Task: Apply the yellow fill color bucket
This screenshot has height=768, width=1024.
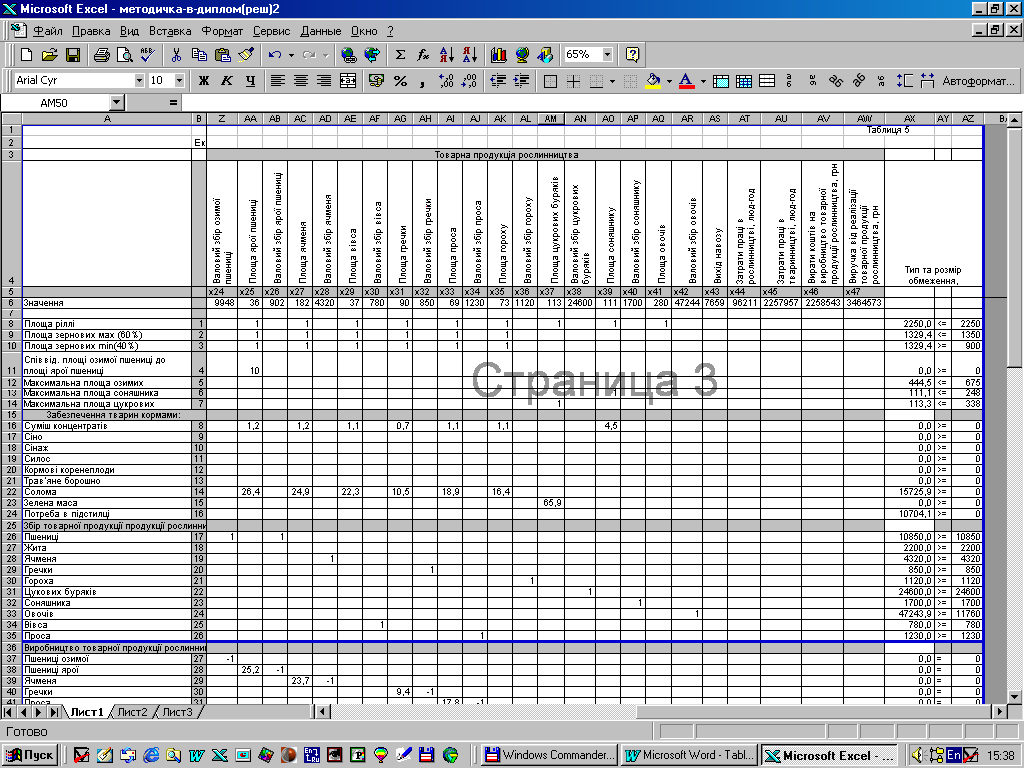Action: pos(654,81)
